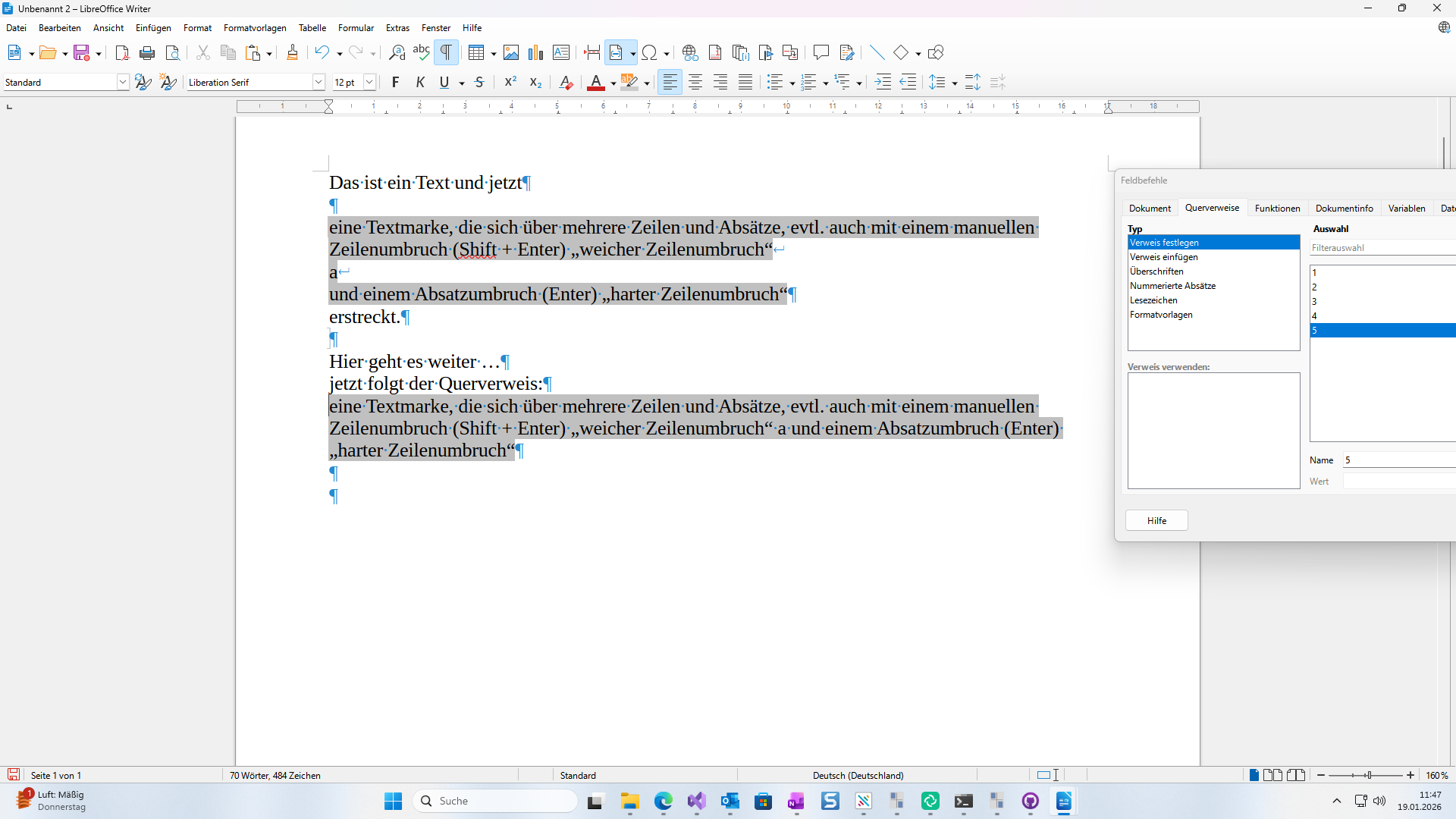1456x819 pixels.
Task: Toggle underline formatting button
Action: [x=444, y=82]
